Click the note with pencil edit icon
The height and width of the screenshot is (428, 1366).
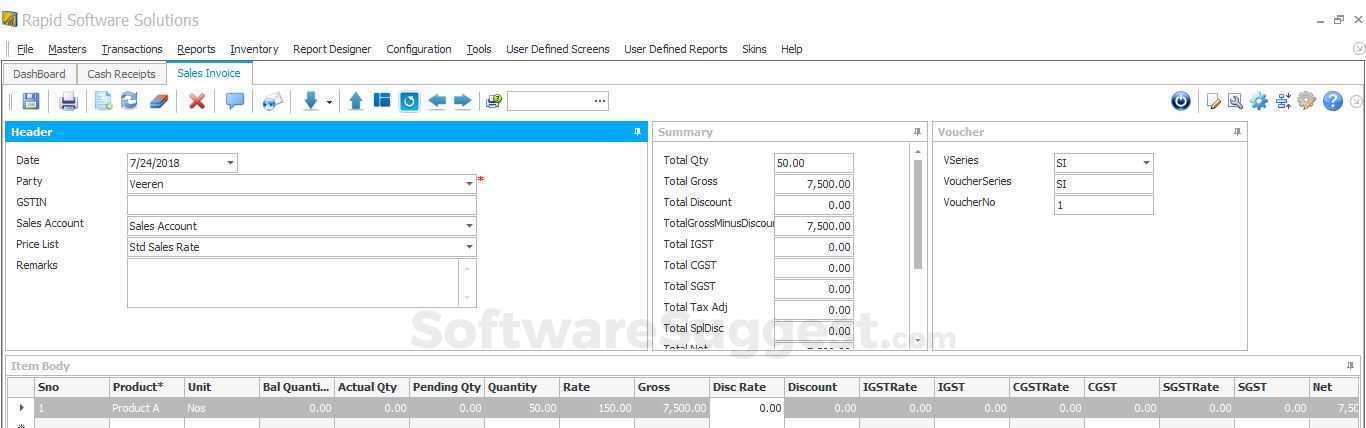click(x=1214, y=101)
